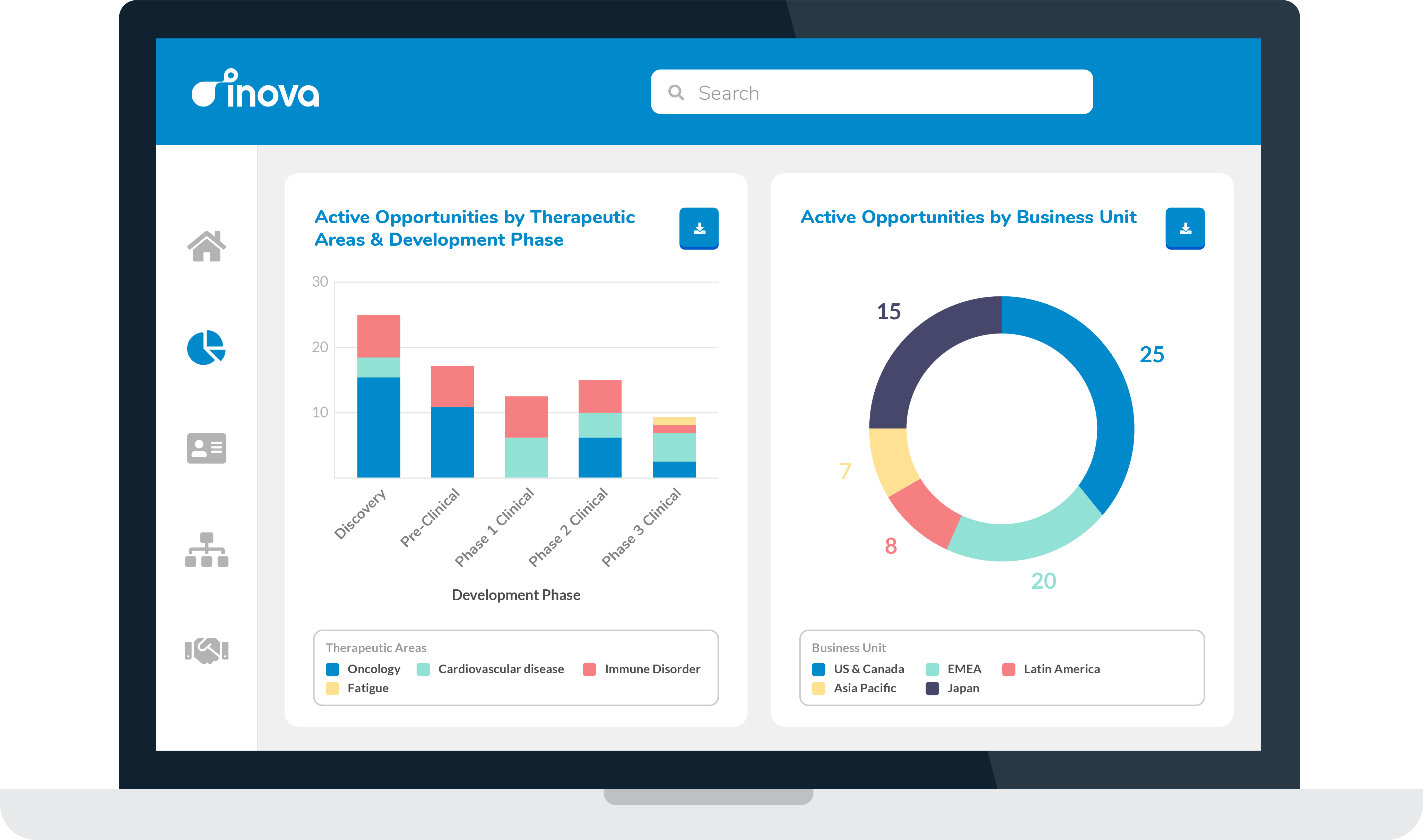Open the contact card icon
The image size is (1423, 840).
click(x=207, y=448)
